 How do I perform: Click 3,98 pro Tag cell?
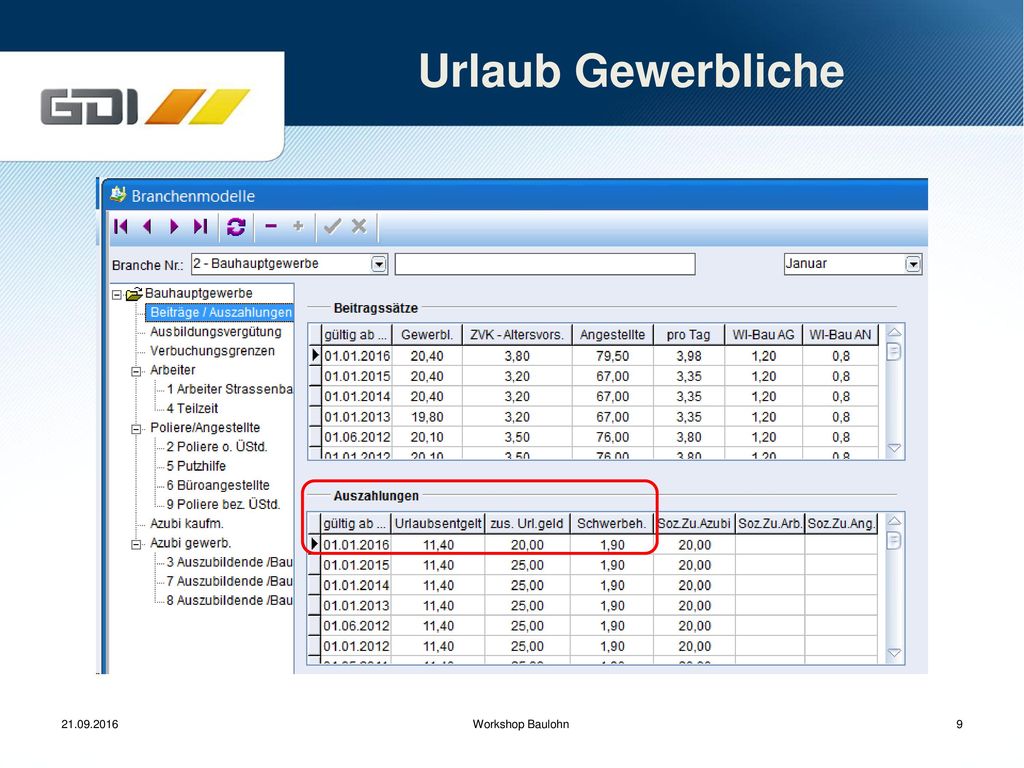tap(688, 357)
